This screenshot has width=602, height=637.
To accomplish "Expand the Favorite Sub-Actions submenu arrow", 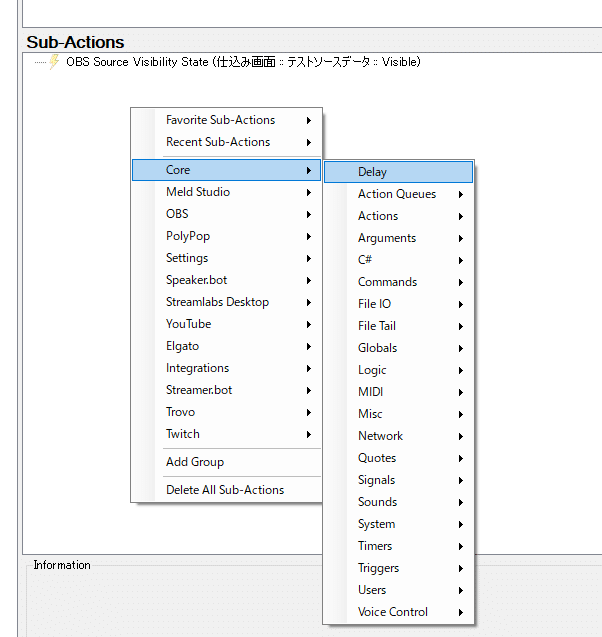I will 309,120.
